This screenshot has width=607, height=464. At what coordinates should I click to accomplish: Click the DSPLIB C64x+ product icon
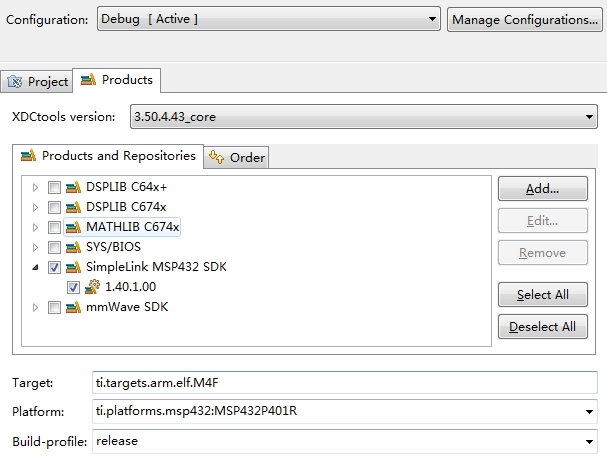73,187
